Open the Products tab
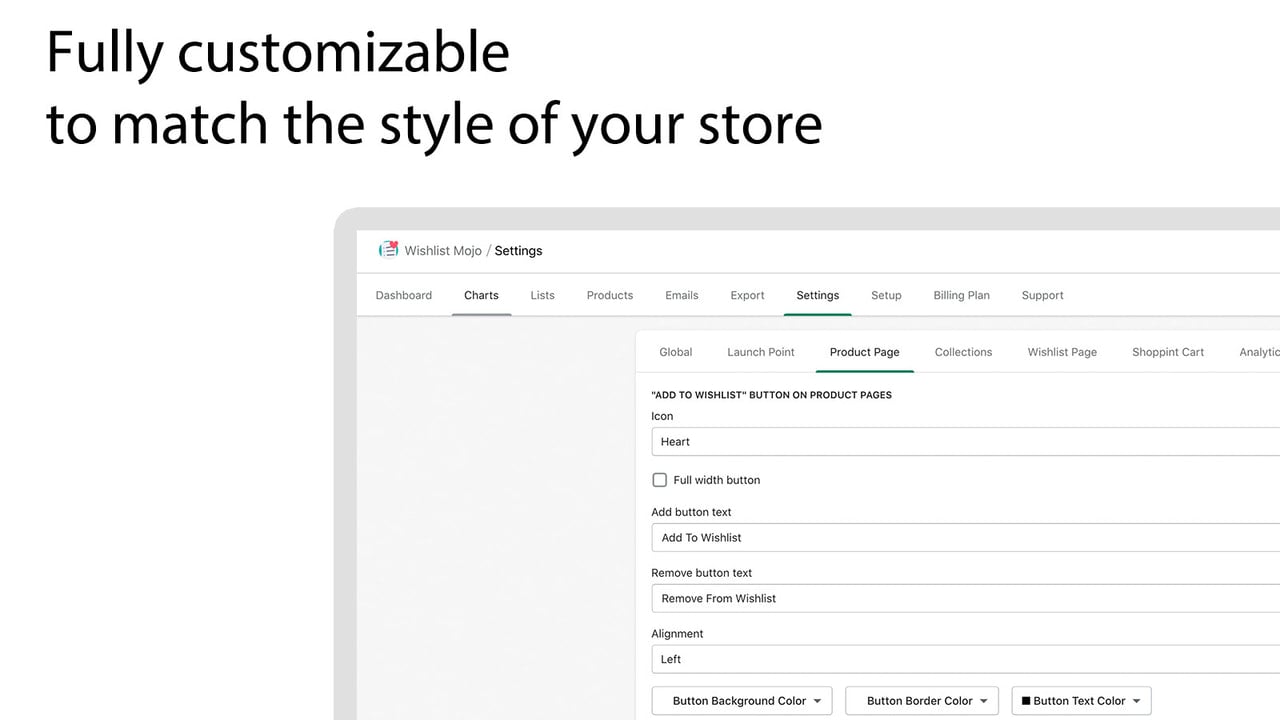This screenshot has width=1280, height=720. [610, 295]
